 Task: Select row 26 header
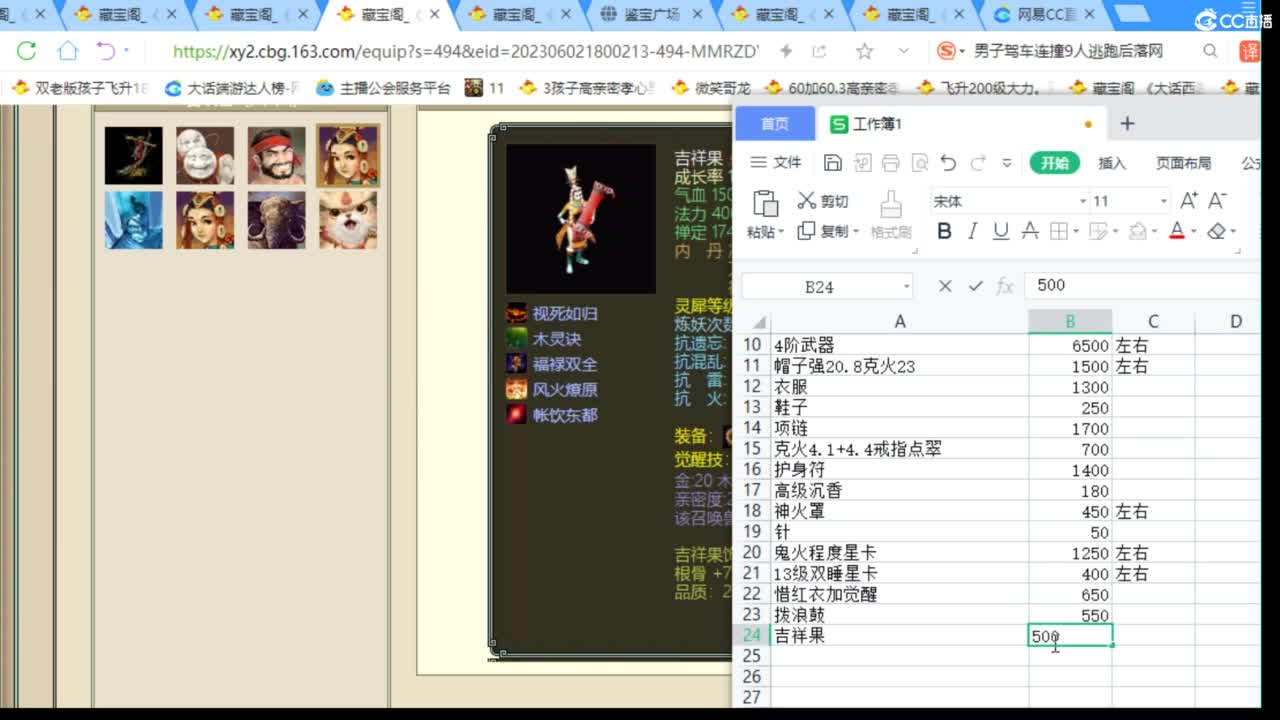pos(751,677)
